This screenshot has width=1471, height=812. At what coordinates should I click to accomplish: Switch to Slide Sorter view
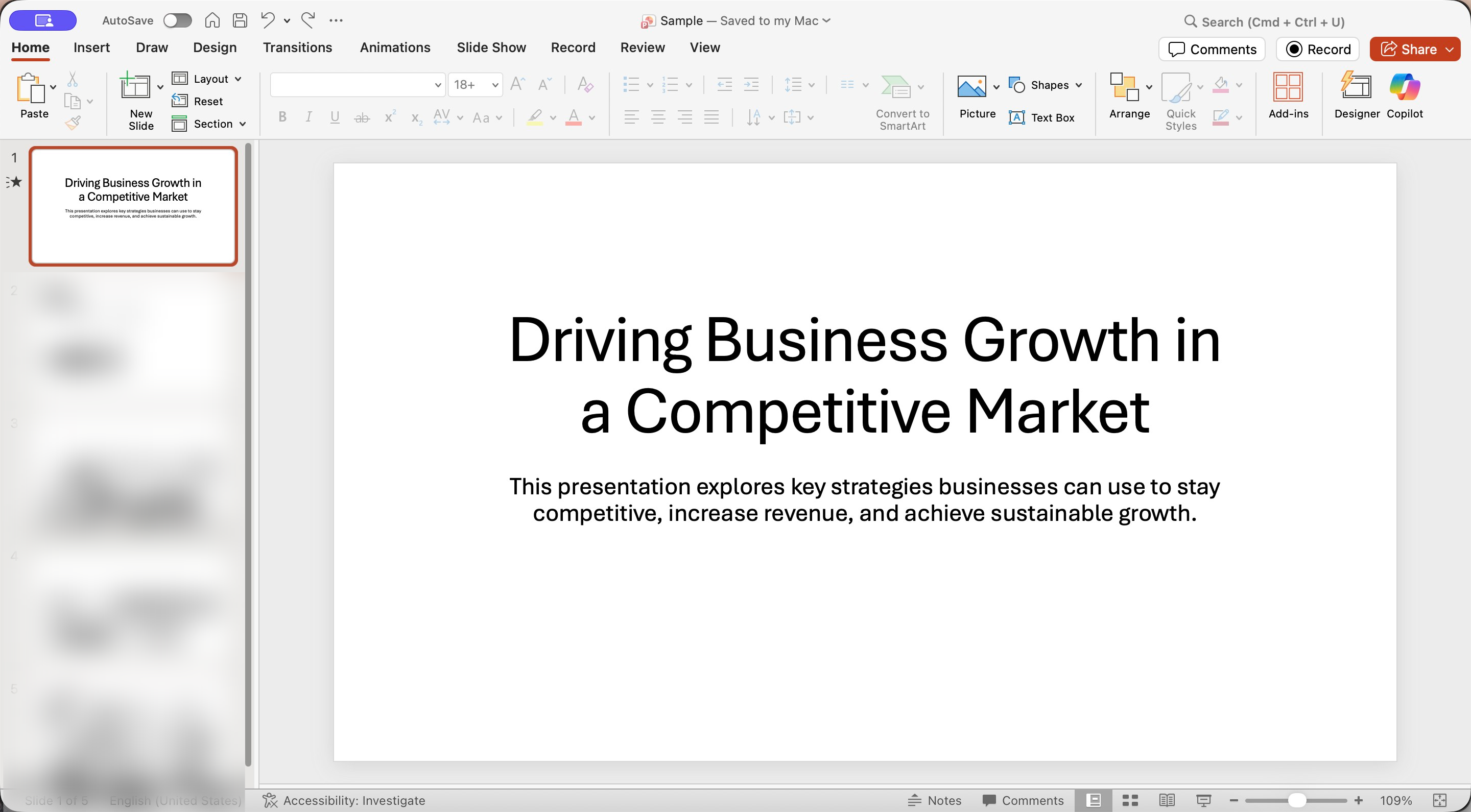click(1129, 800)
